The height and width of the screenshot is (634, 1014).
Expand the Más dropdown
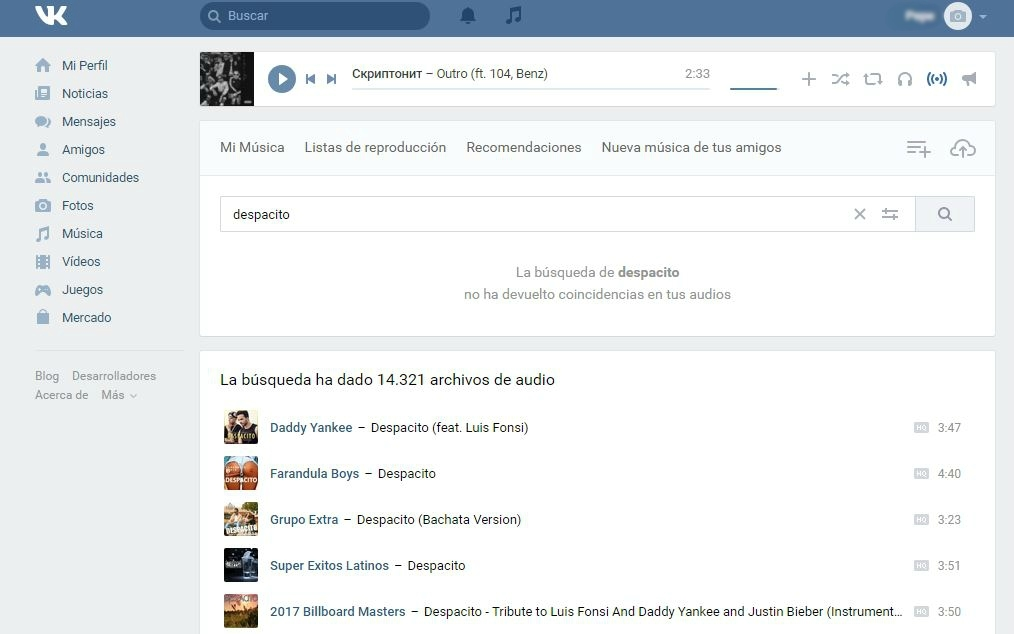tap(119, 395)
